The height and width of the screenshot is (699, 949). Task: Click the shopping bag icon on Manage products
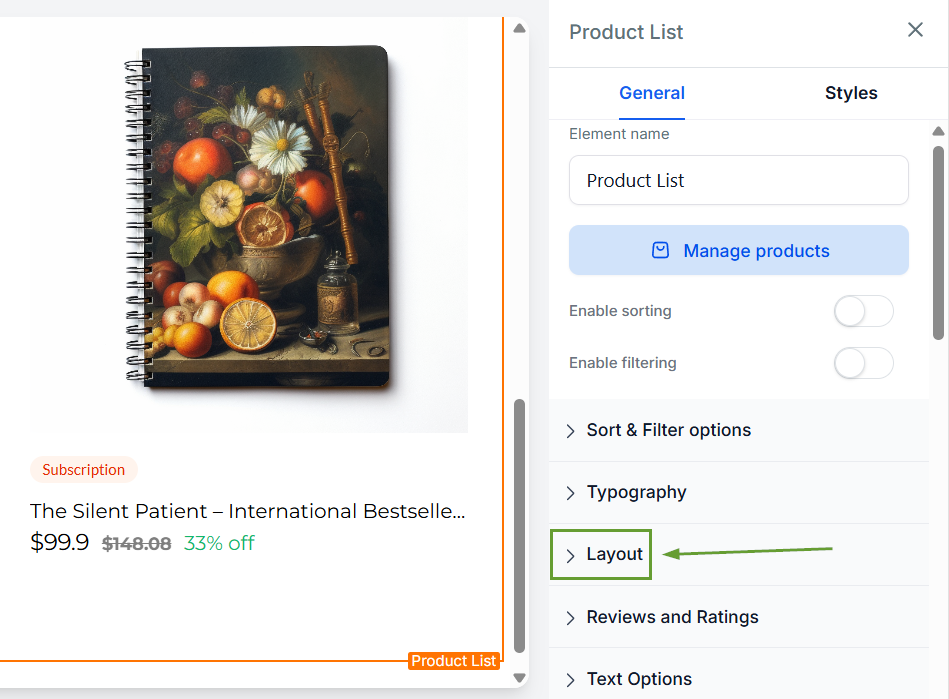tap(661, 251)
